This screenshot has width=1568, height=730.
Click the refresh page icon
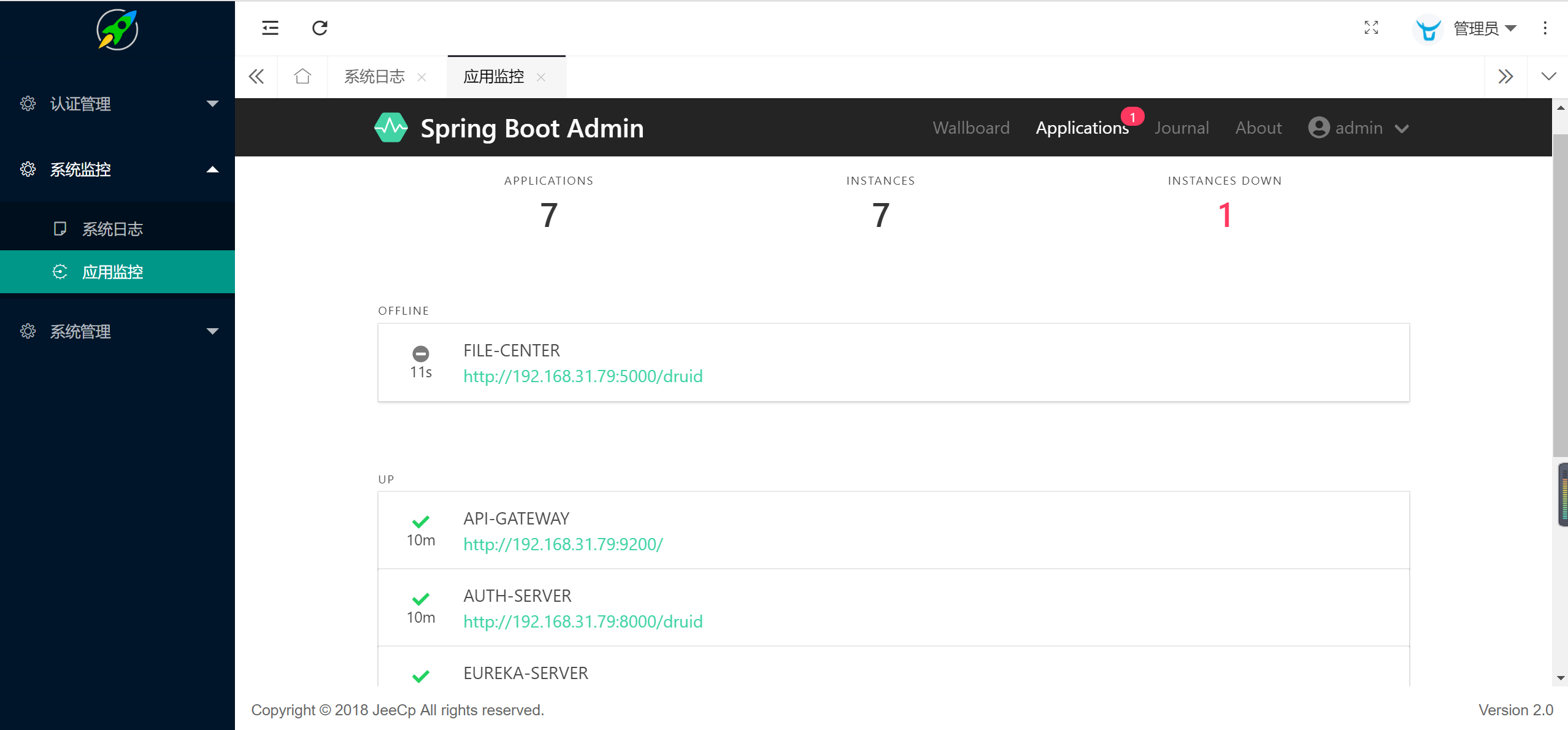[x=320, y=28]
